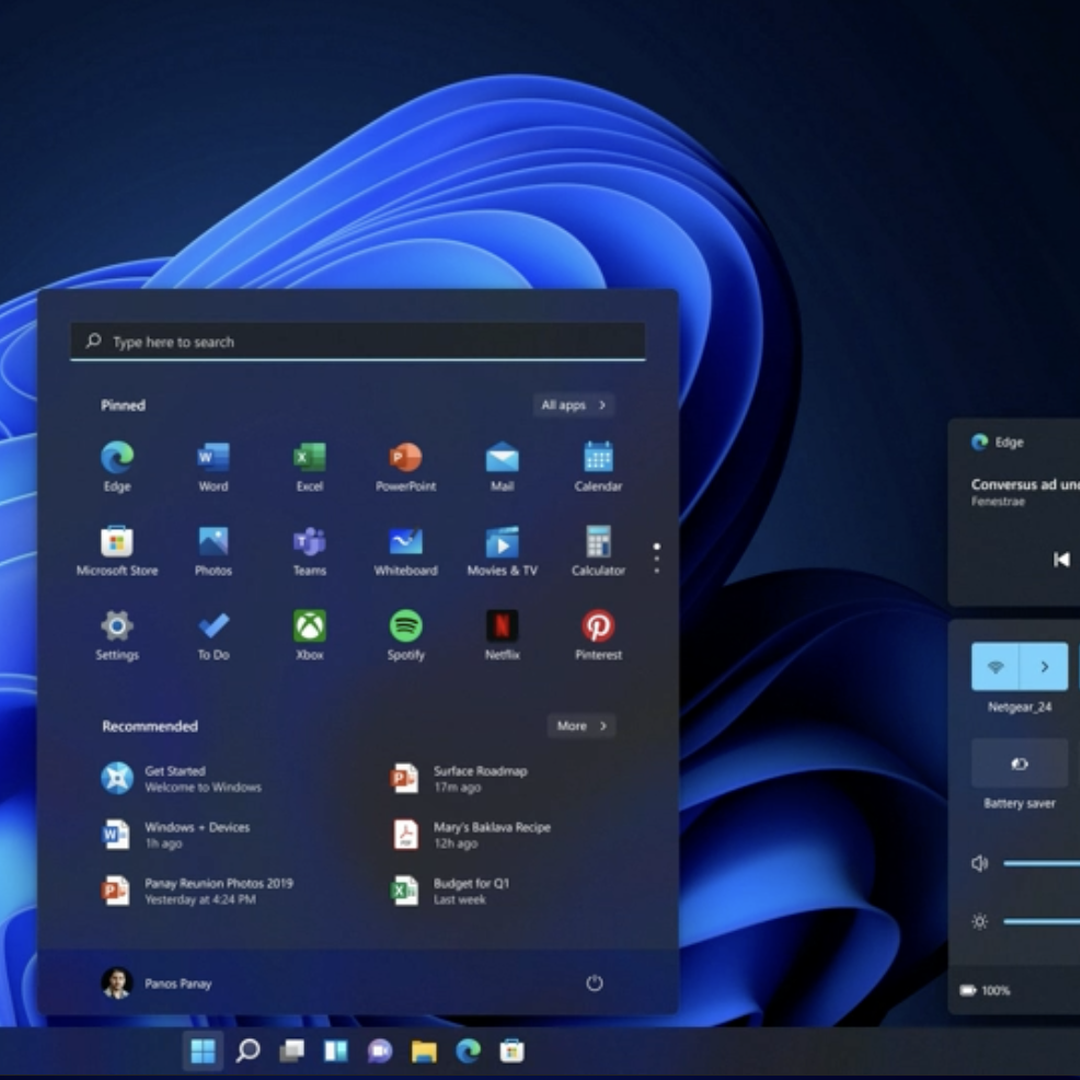Expand Wi-Fi networks list chevron
Image resolution: width=1080 pixels, height=1080 pixels.
tap(1044, 666)
